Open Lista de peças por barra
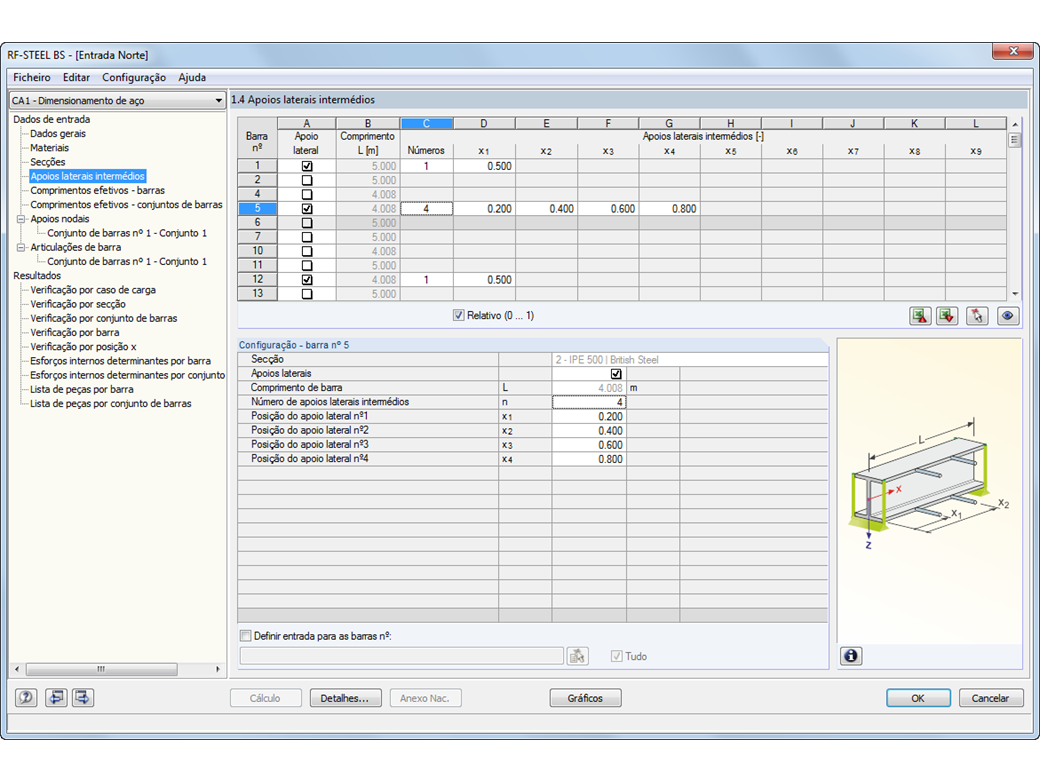This screenshot has width=1040, height=782. (82, 389)
